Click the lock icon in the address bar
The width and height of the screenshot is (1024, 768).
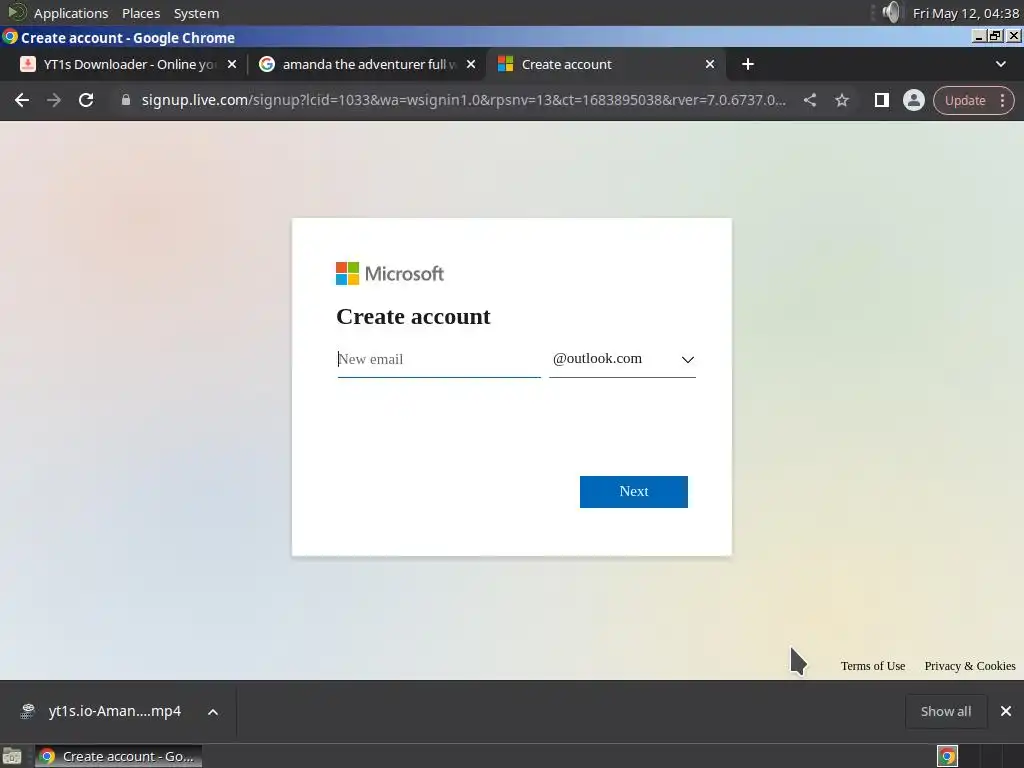126,100
